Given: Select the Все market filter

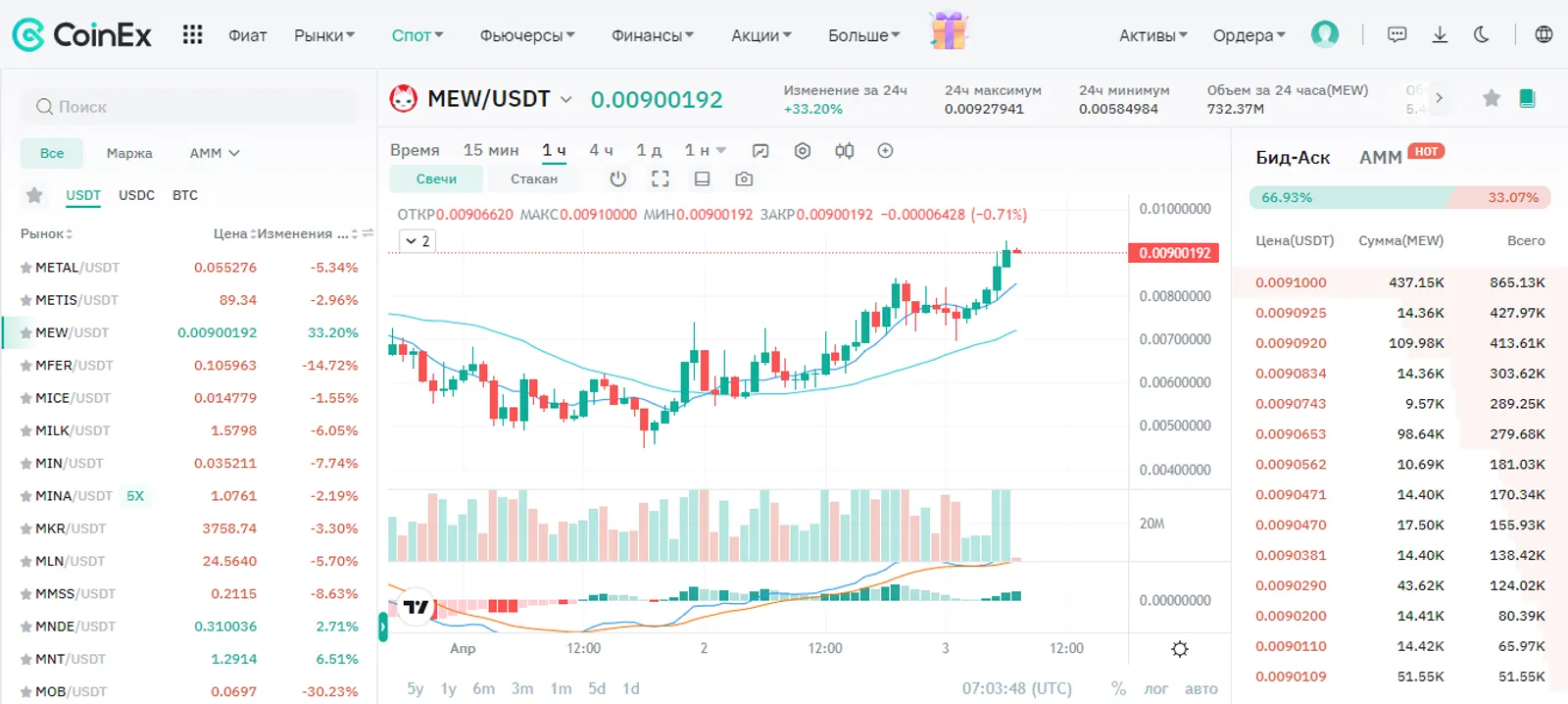Looking at the screenshot, I should click(52, 153).
